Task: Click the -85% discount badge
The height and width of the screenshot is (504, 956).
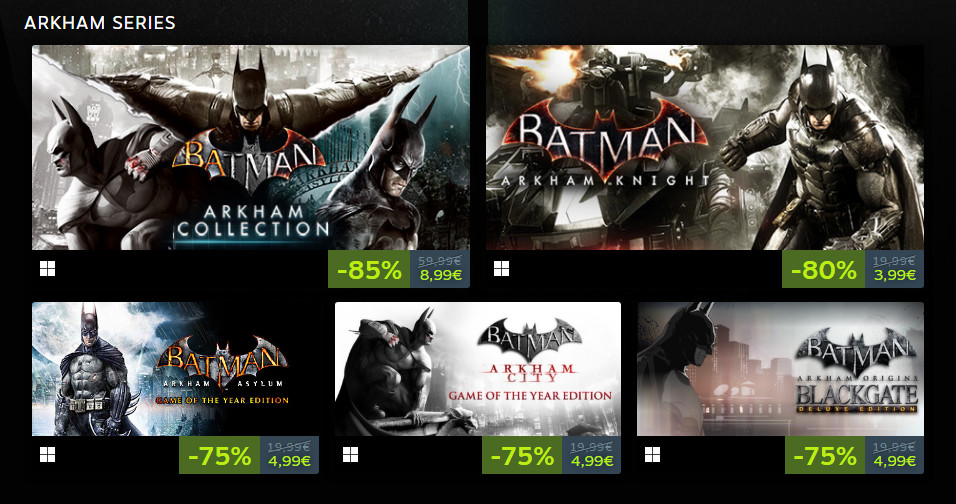Action: [369, 269]
